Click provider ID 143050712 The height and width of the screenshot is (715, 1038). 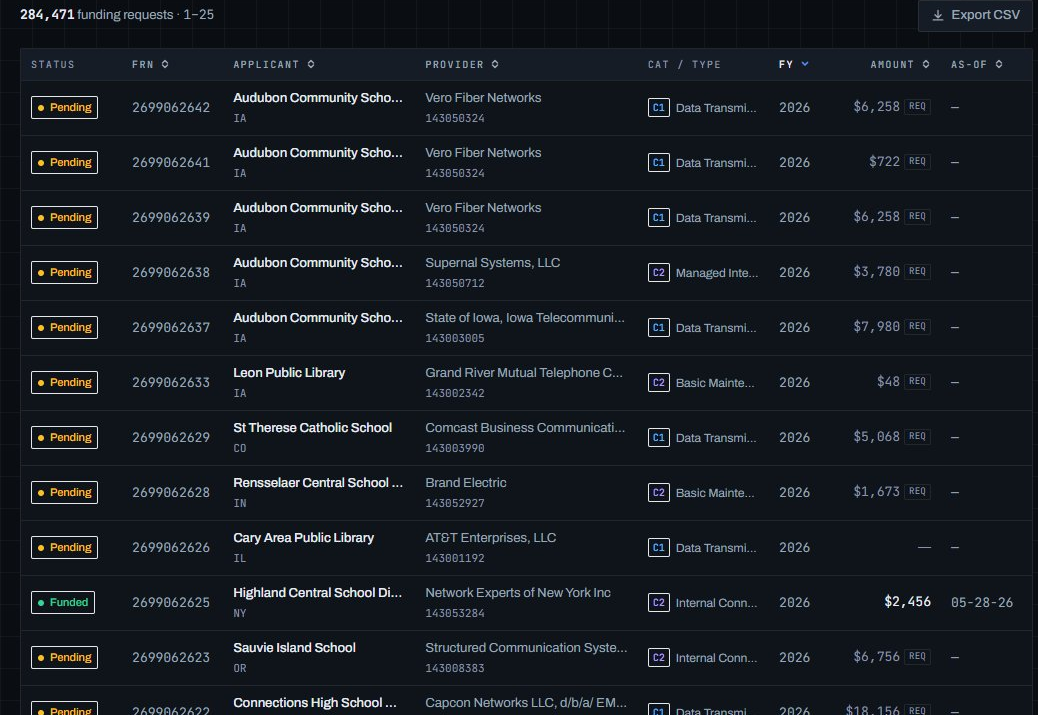point(455,283)
